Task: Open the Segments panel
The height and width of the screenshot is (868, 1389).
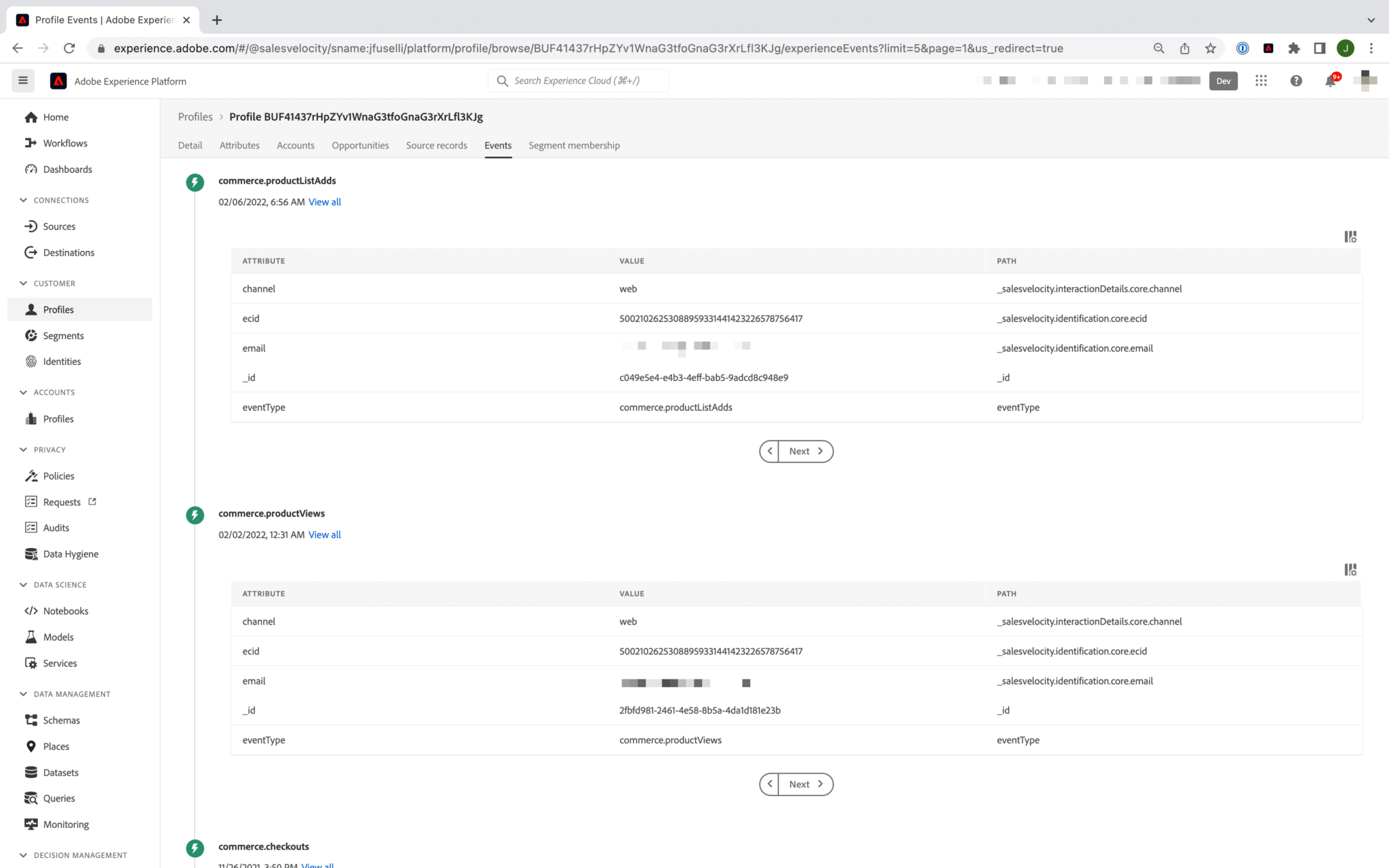Action: 62,335
